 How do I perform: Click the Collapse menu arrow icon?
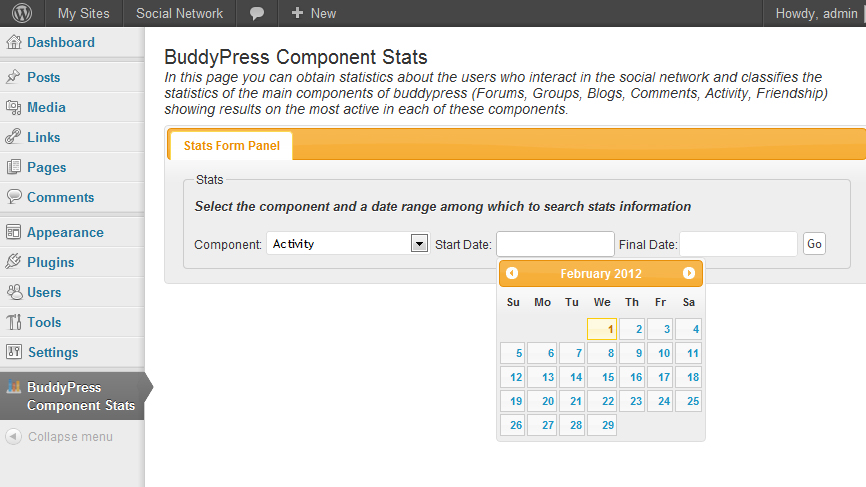(x=14, y=436)
